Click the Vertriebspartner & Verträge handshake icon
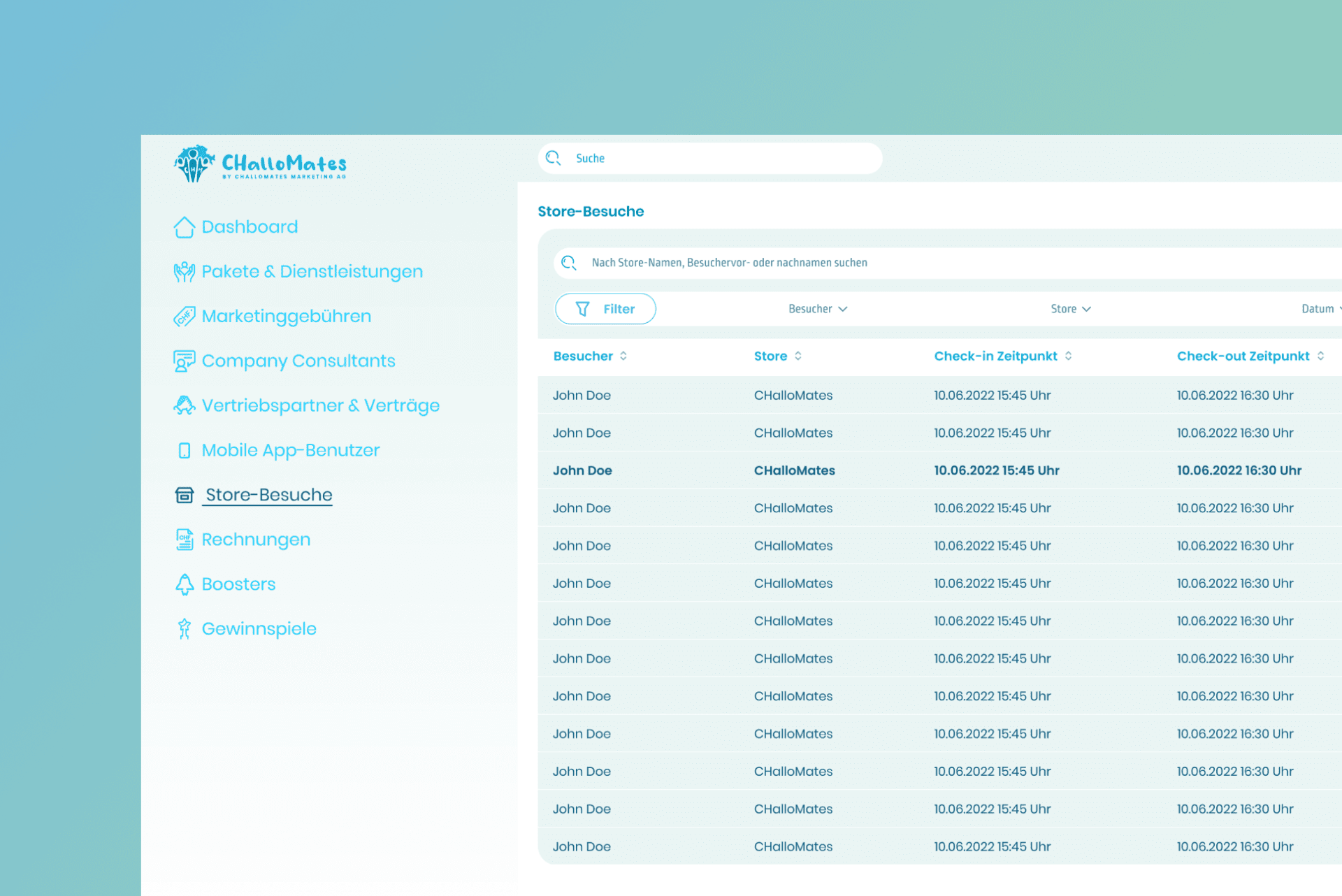This screenshot has height=896, width=1342. coord(184,405)
